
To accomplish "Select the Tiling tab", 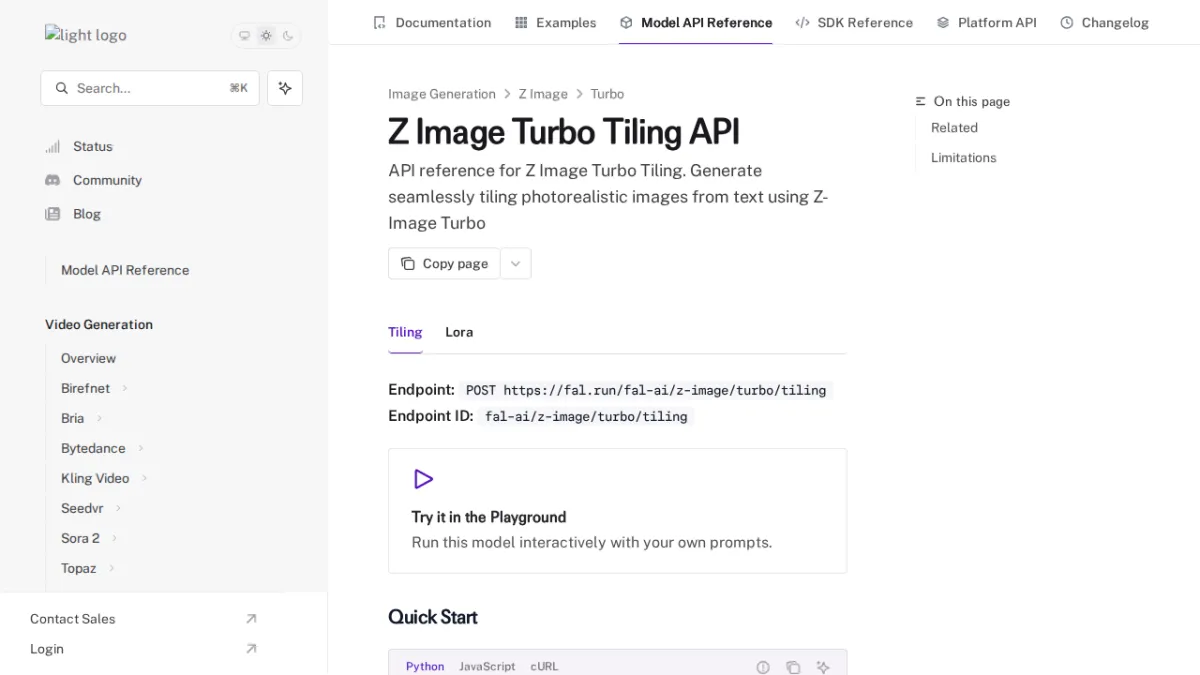I will pos(405,332).
